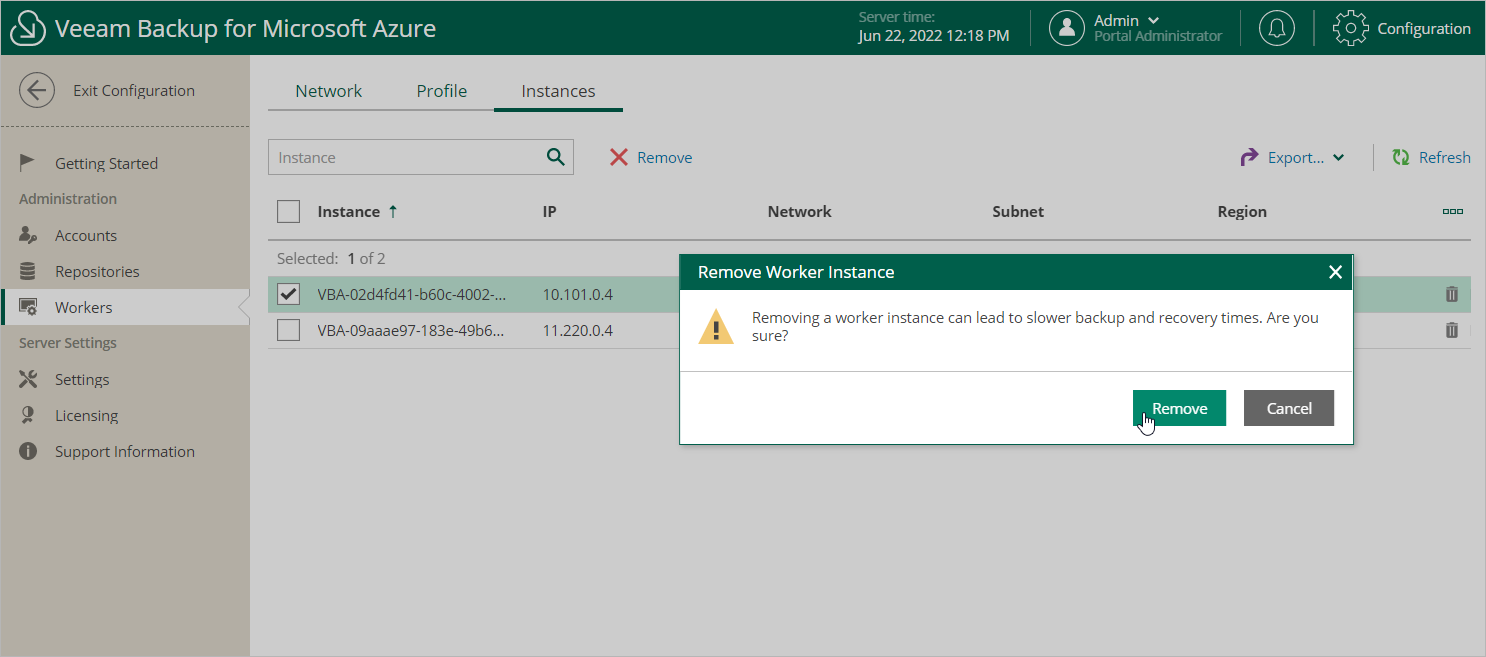Click the Repositories database icon

tap(28, 271)
